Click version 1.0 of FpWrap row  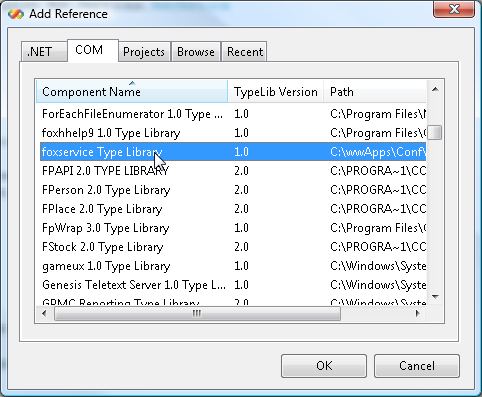point(241,228)
